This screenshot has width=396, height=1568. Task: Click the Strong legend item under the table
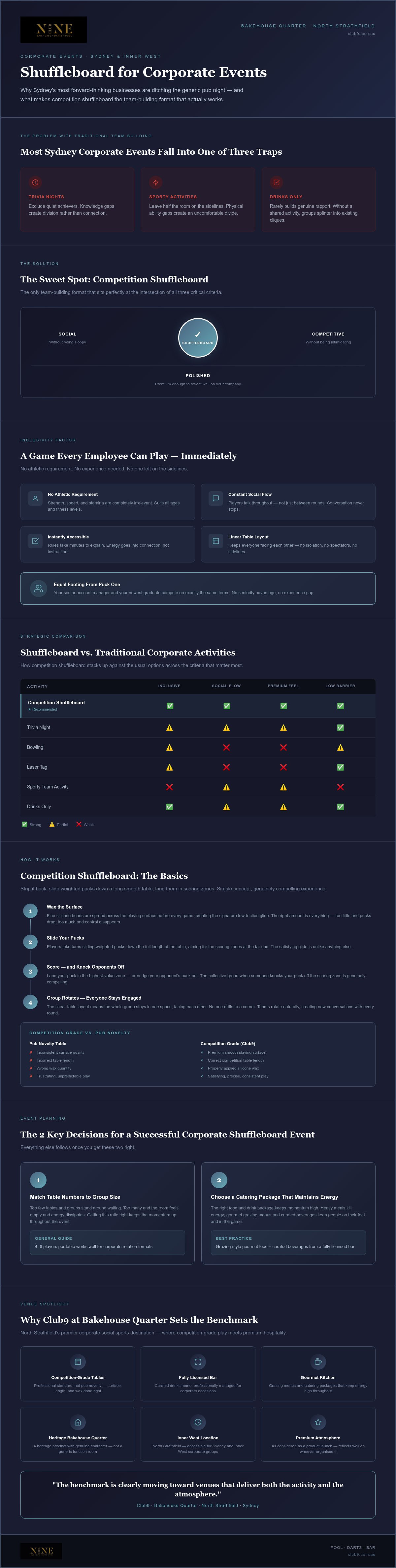point(32,824)
